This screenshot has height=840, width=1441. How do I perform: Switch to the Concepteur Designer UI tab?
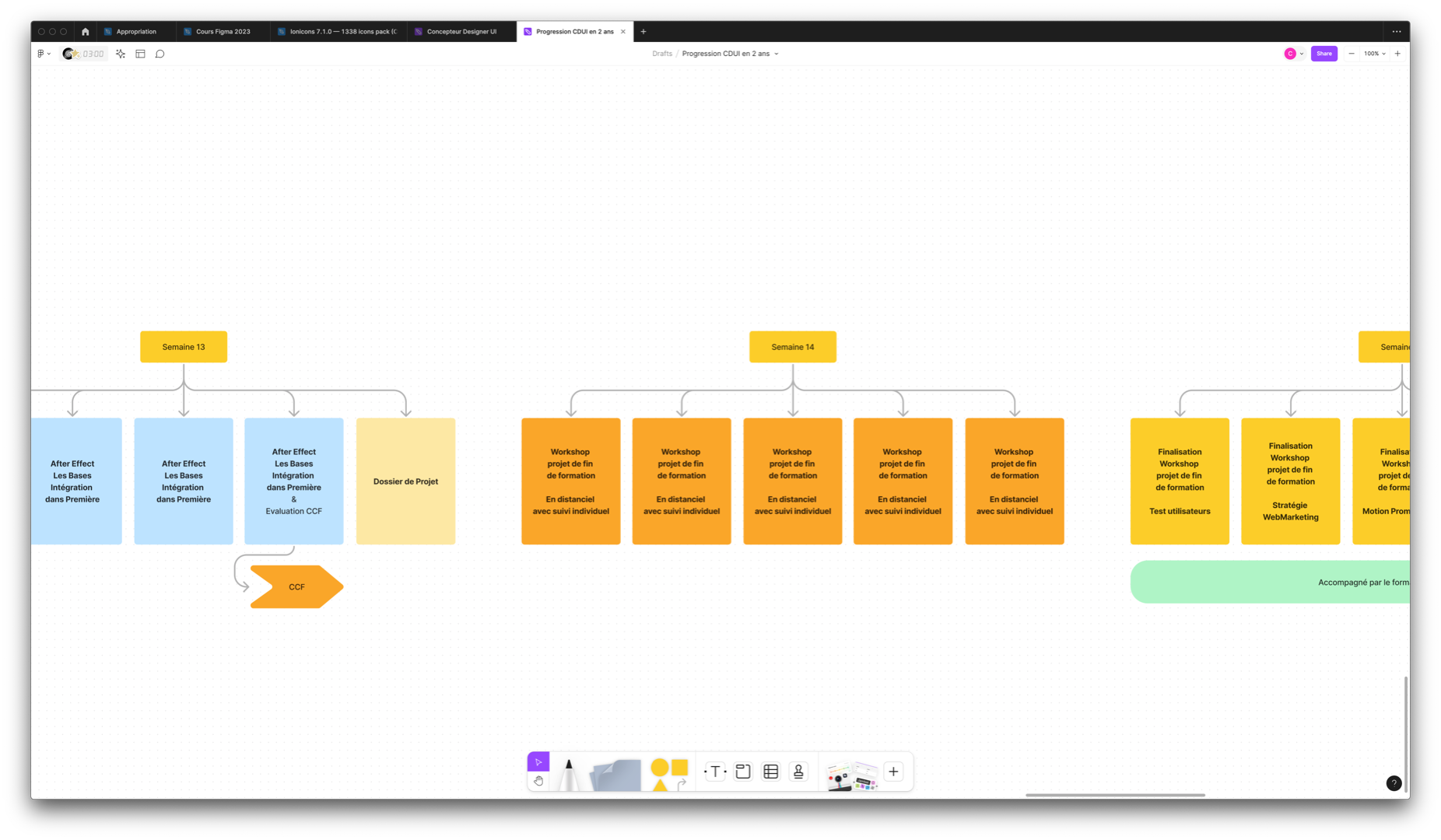pos(461,32)
